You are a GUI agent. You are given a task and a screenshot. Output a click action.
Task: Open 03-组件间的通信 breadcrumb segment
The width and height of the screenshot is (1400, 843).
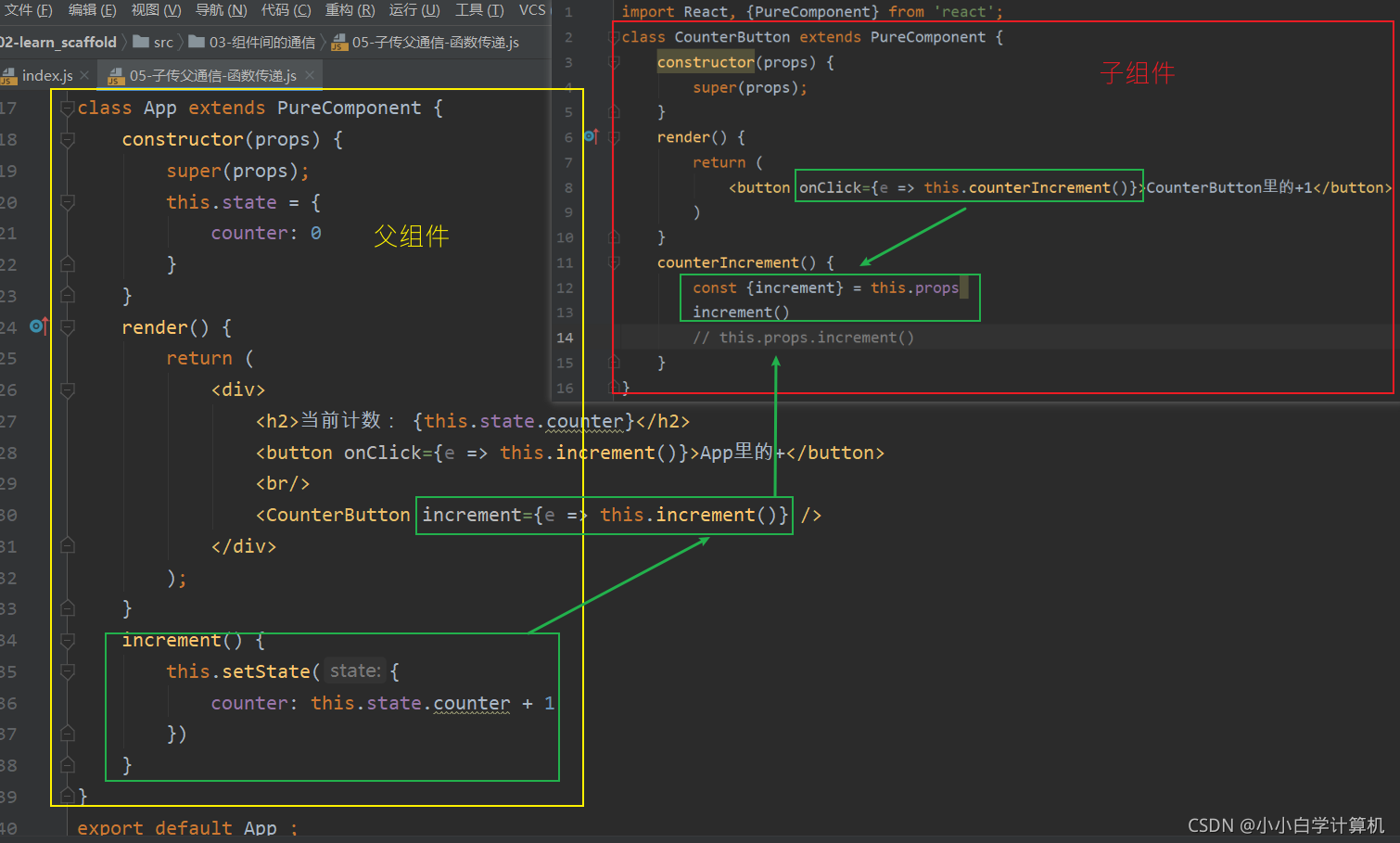(262, 42)
